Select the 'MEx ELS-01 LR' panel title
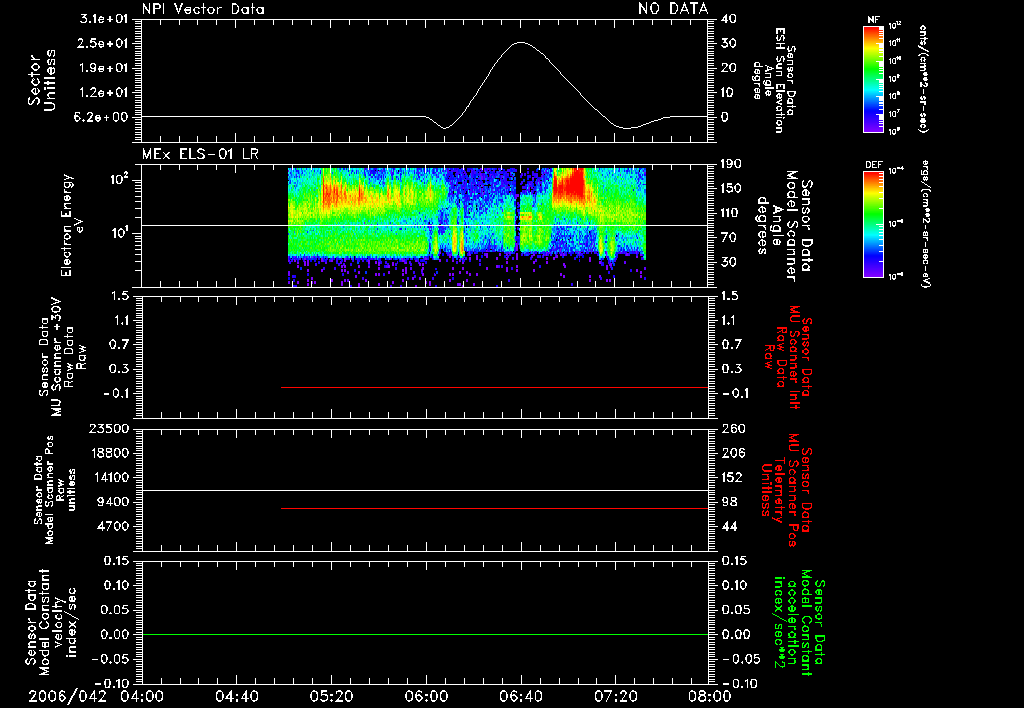Screen dimensions: 1024x708 pos(200,154)
